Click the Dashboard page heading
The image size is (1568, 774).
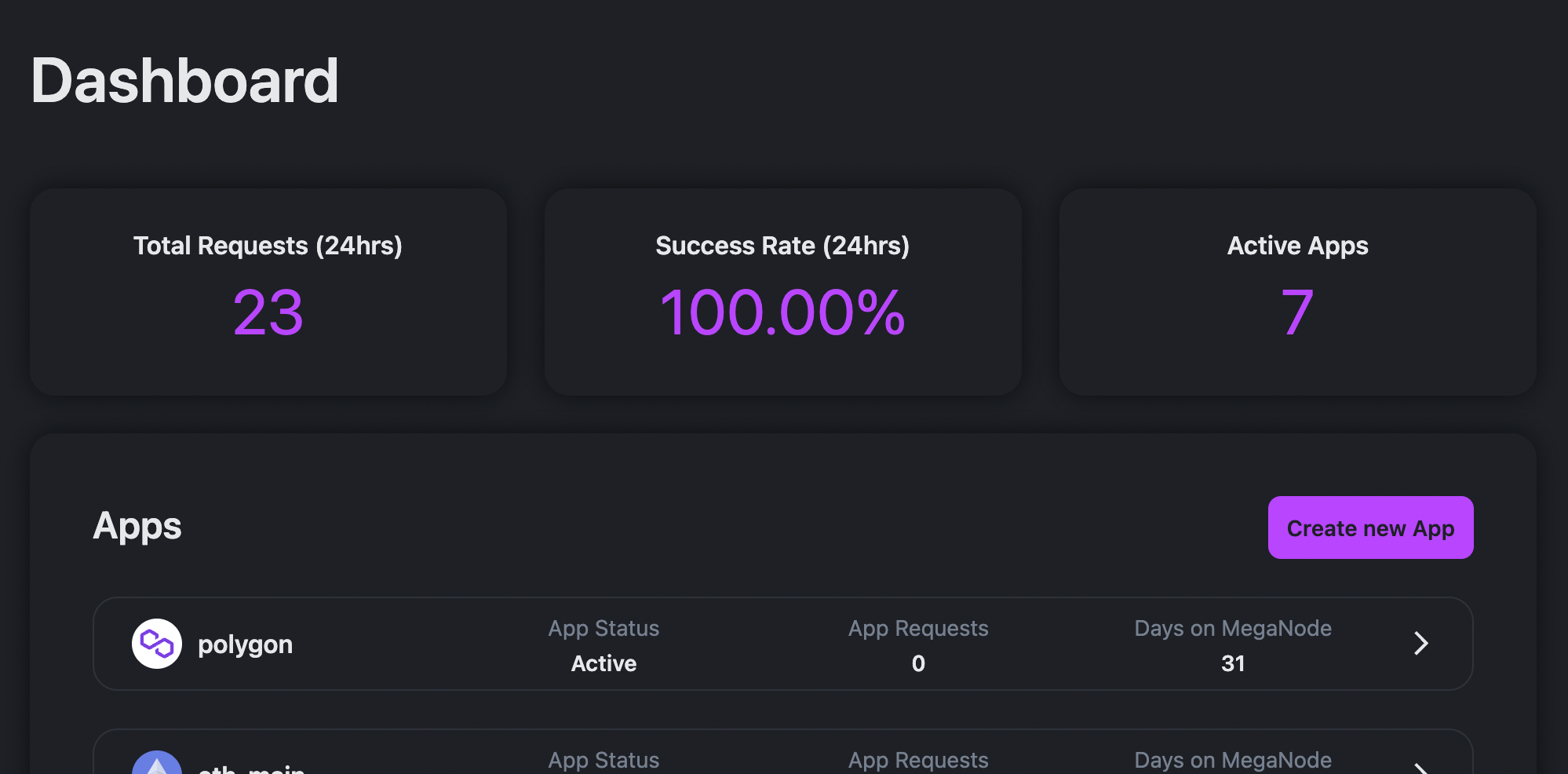coord(184,81)
